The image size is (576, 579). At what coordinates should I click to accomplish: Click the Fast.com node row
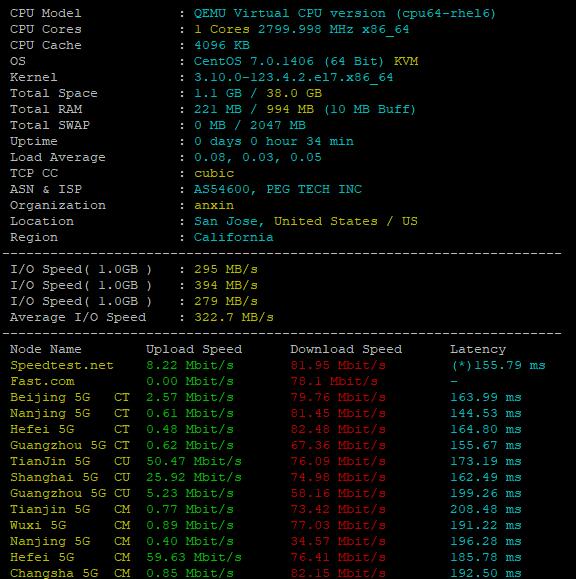[x=278, y=381]
